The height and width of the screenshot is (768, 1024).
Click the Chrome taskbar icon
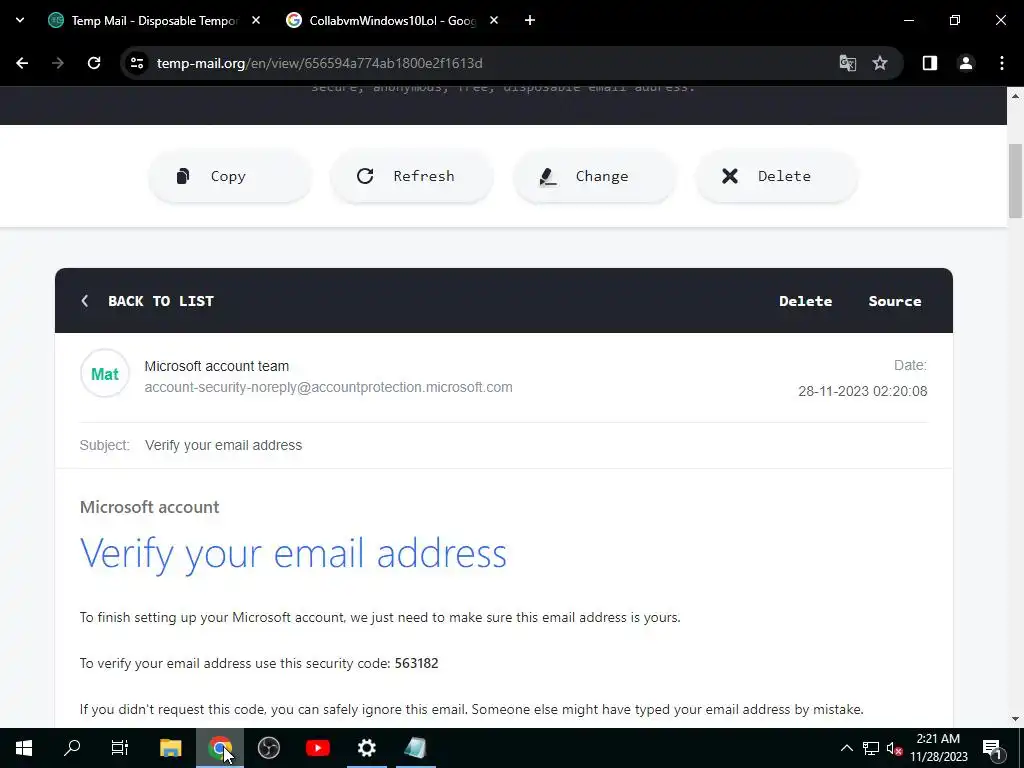point(220,748)
